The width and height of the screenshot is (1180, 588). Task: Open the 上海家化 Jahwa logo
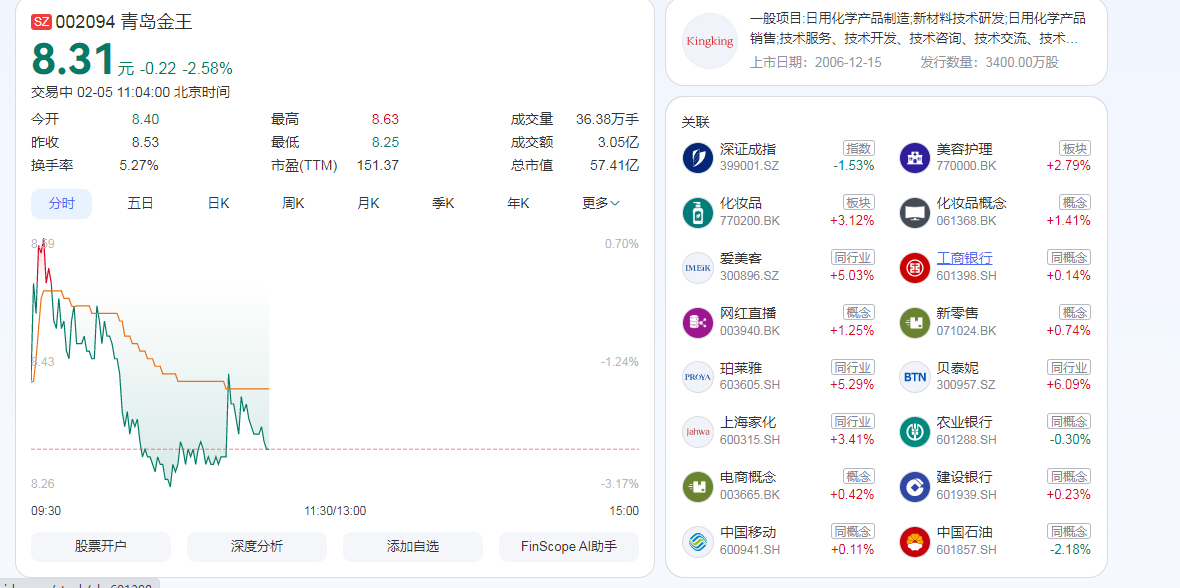(x=698, y=432)
